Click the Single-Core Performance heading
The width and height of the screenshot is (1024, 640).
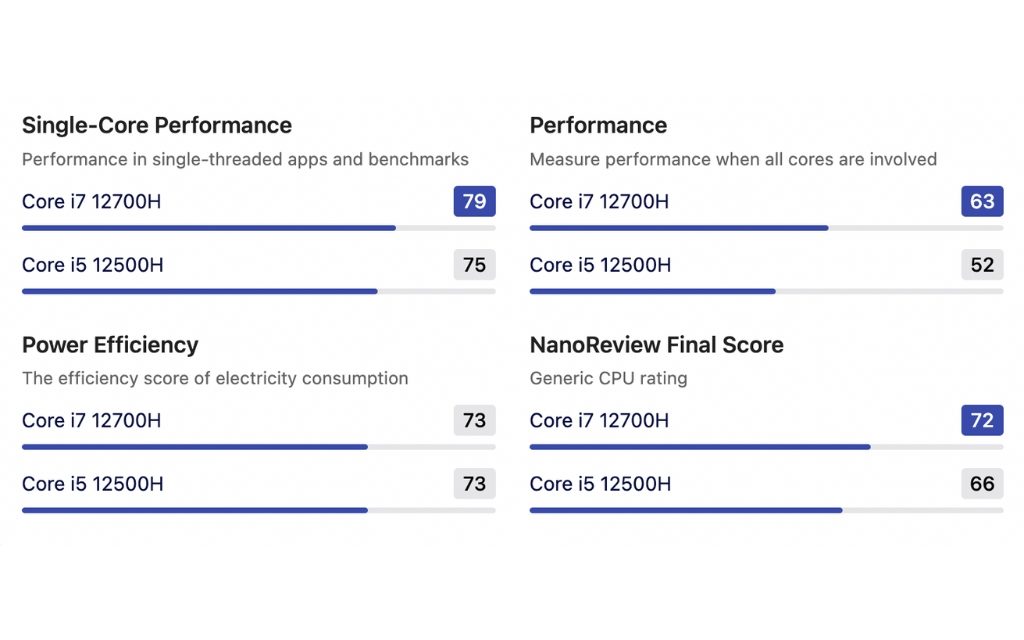pos(157,125)
